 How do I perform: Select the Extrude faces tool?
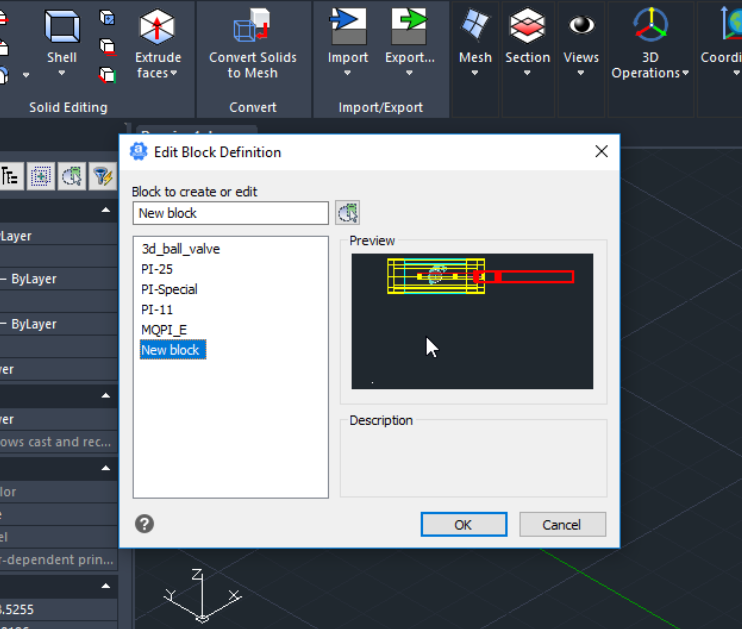coord(157,32)
